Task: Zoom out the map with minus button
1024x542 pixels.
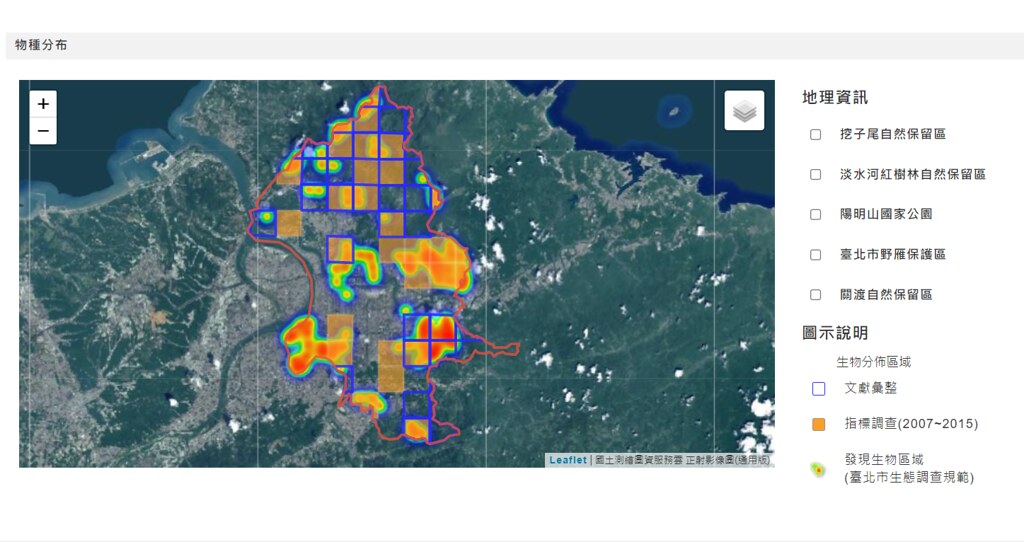Action: pos(43,131)
